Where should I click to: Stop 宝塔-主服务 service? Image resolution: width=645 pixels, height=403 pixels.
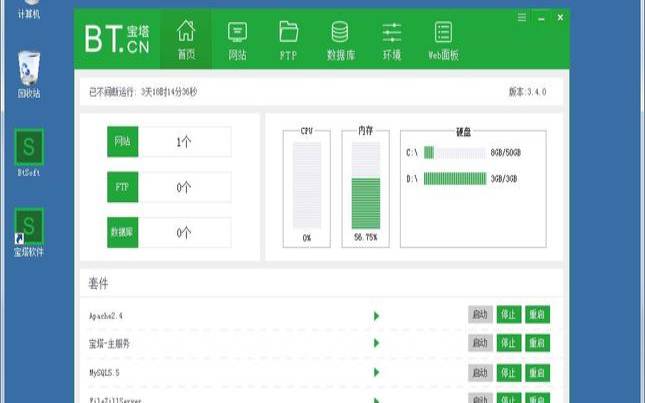509,343
